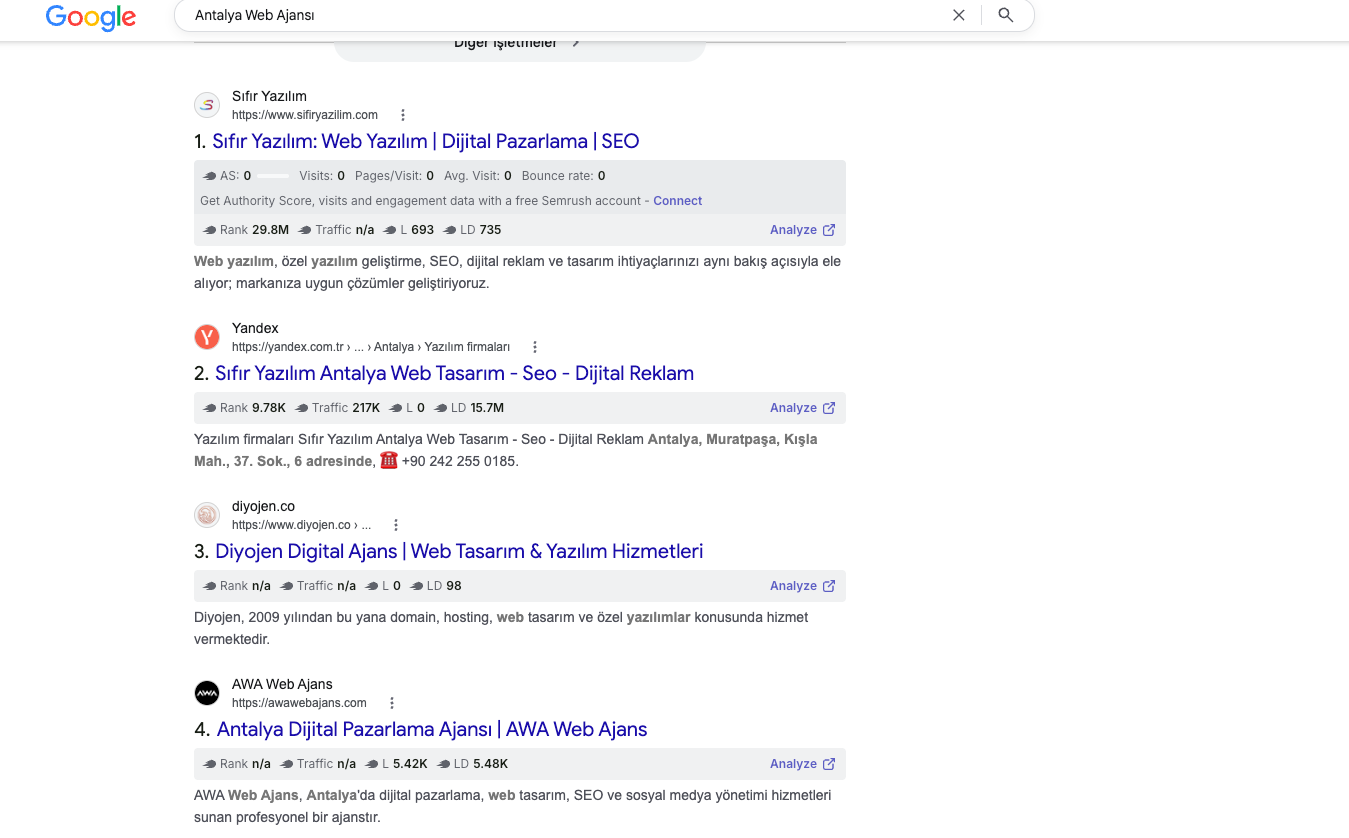Open result Sıfır Yazılım: Web Yazılım title
1349x838 pixels.
tap(425, 141)
